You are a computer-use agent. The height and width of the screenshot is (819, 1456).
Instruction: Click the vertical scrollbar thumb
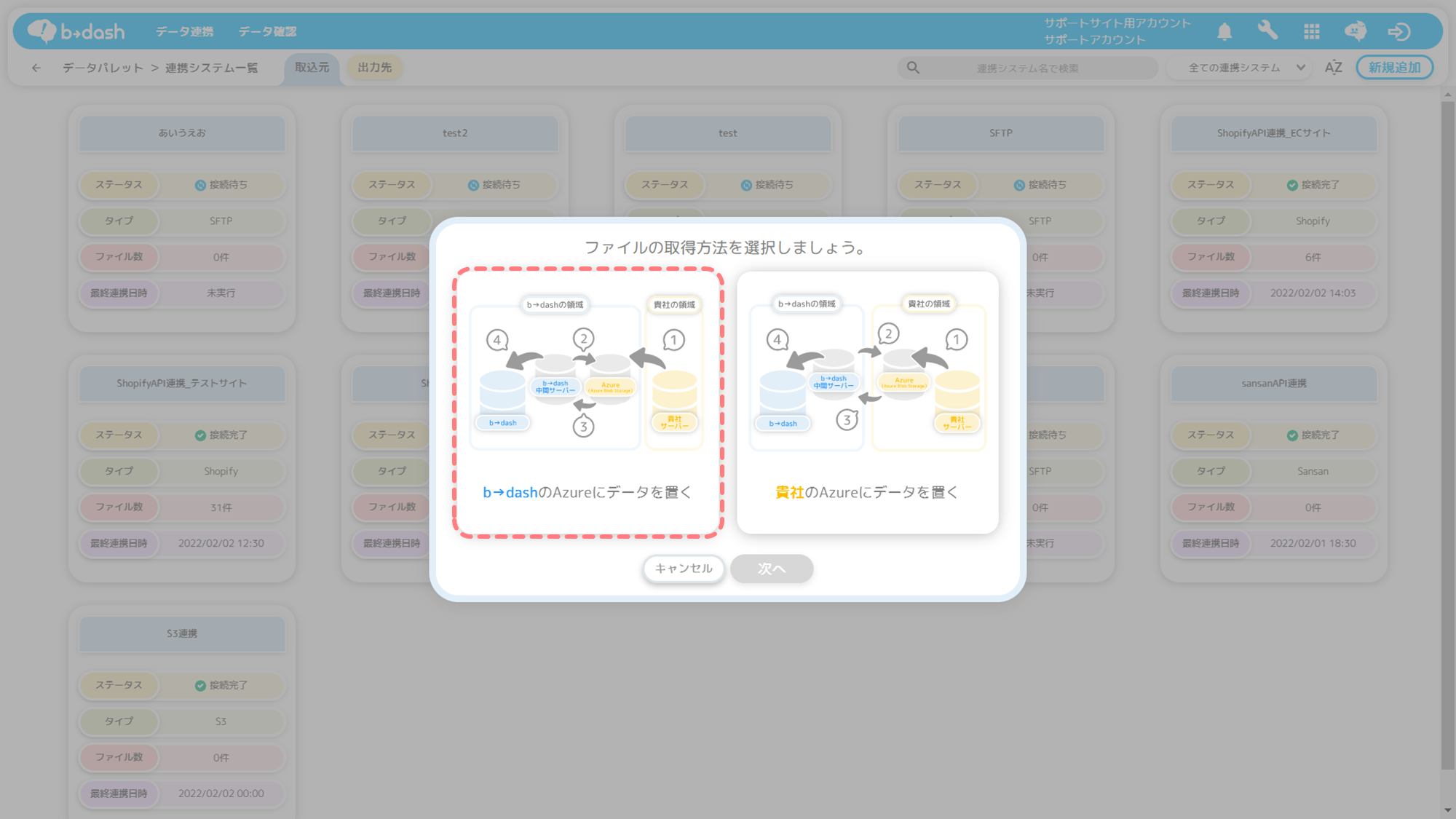tap(1447, 435)
